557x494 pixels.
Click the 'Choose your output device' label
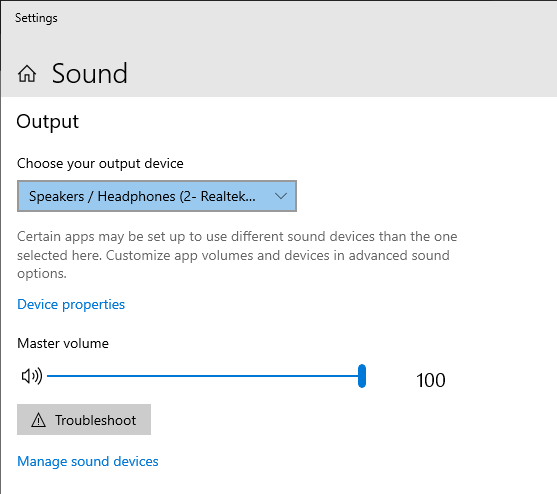coord(100,164)
